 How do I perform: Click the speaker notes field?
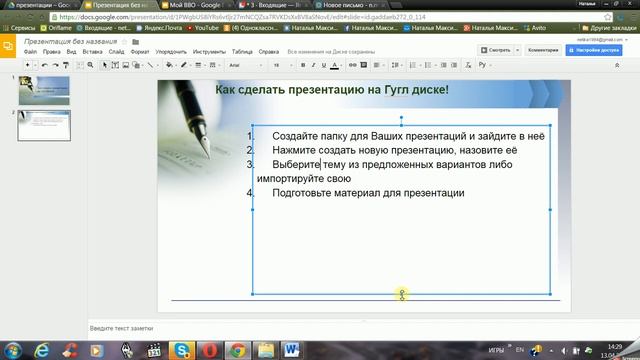(363, 328)
